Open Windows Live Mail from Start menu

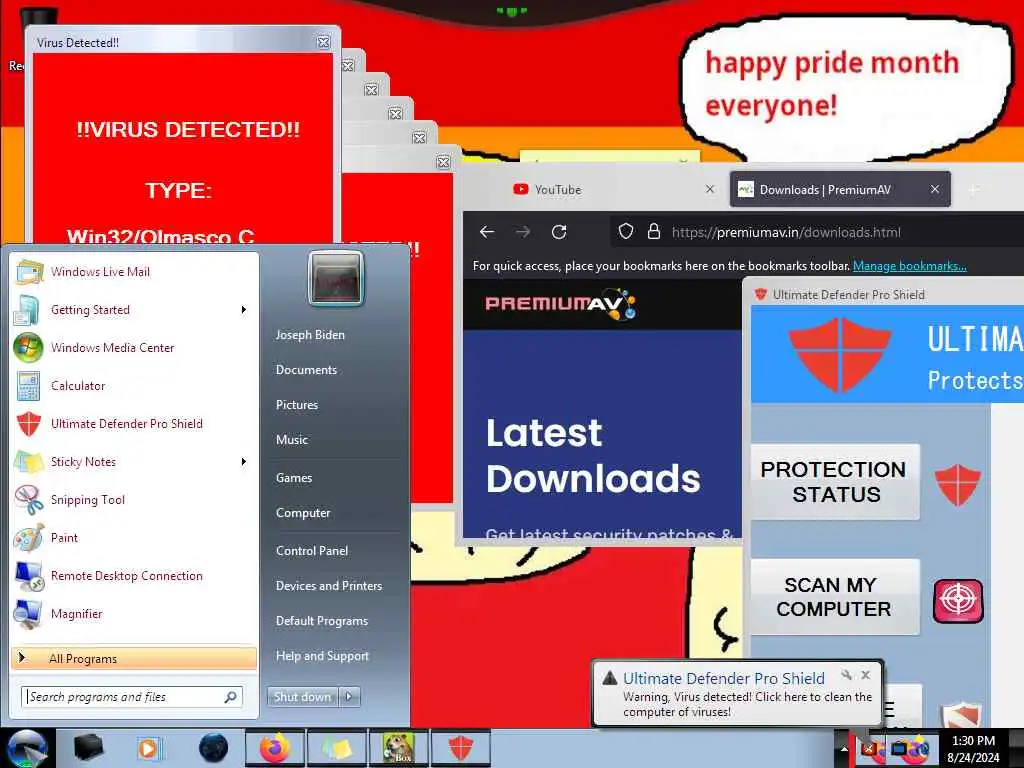134,272
